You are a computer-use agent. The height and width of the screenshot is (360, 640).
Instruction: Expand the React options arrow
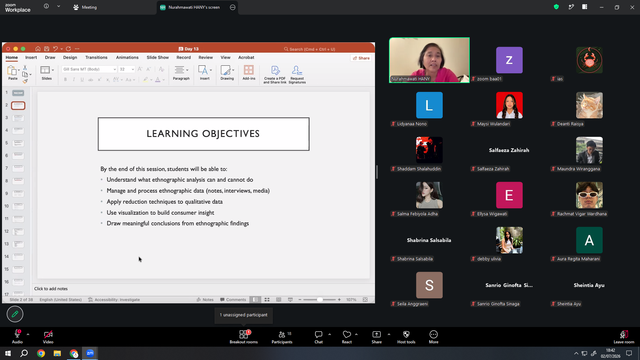[356, 334]
